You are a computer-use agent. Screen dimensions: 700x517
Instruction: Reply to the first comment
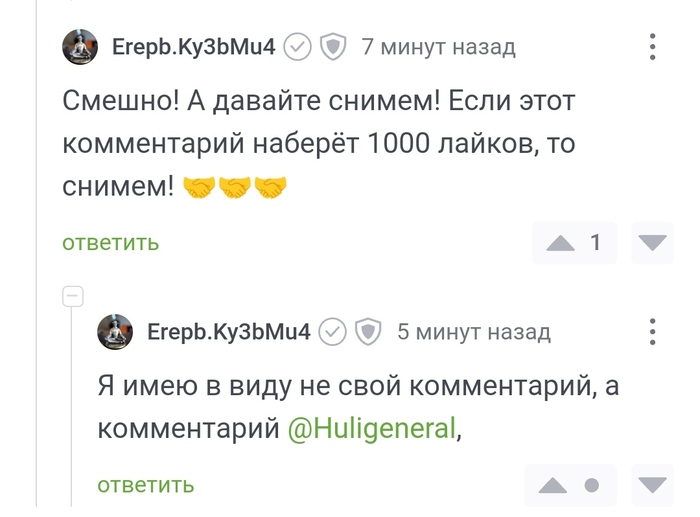(110, 243)
